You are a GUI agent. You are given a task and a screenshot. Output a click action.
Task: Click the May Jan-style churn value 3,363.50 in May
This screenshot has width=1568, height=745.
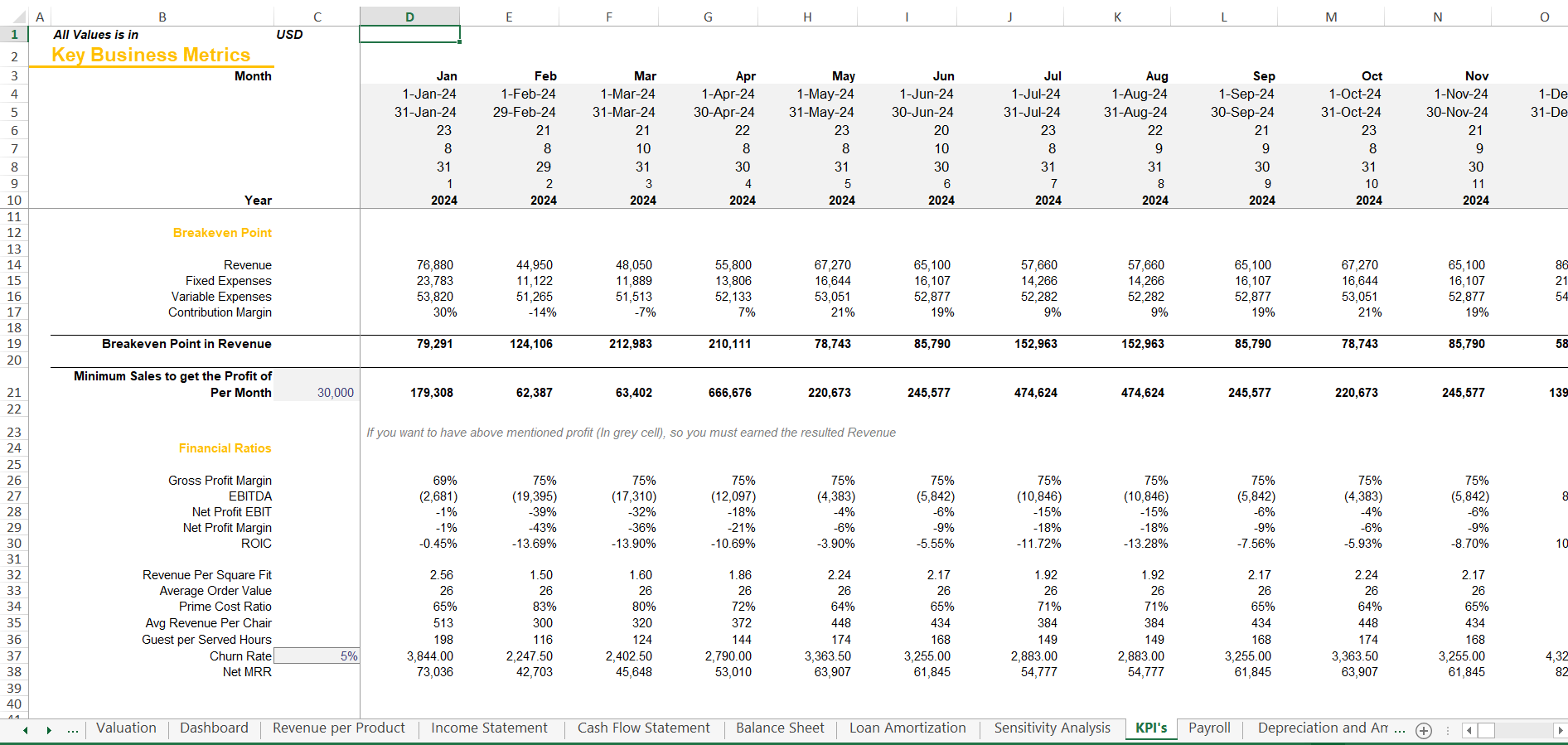click(x=829, y=656)
